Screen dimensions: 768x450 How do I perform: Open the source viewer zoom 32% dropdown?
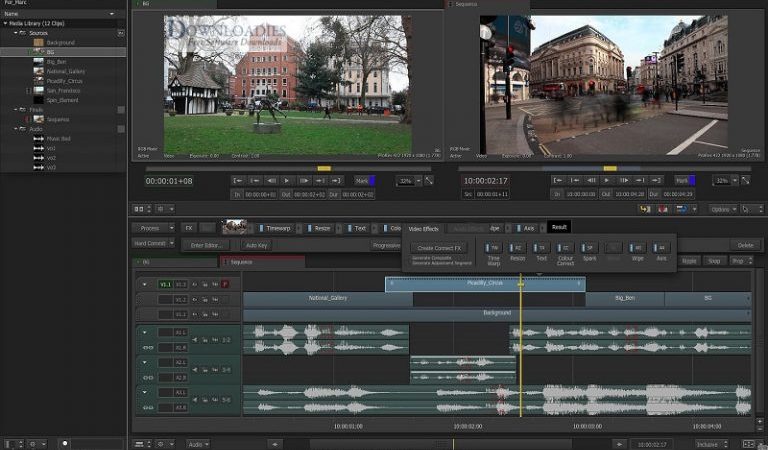[418, 181]
